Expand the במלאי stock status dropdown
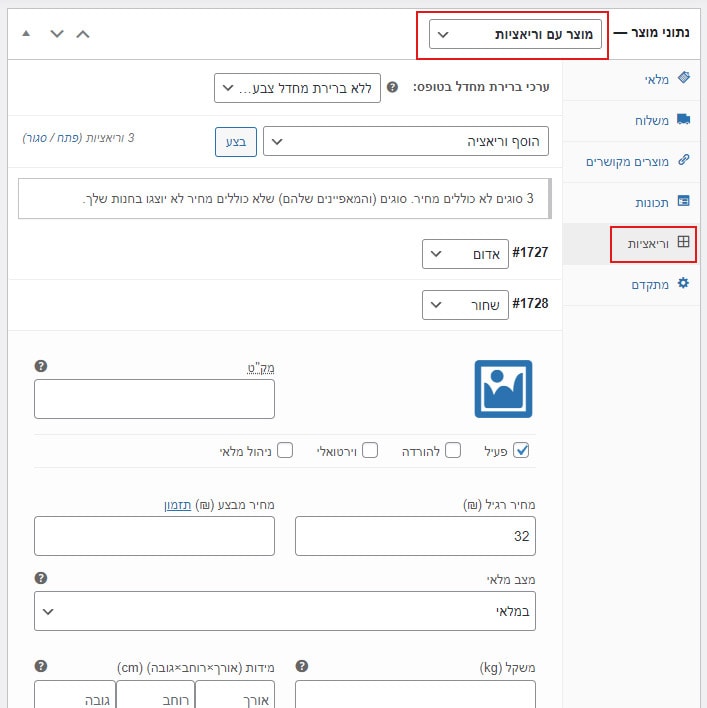The image size is (707, 708). [285, 611]
